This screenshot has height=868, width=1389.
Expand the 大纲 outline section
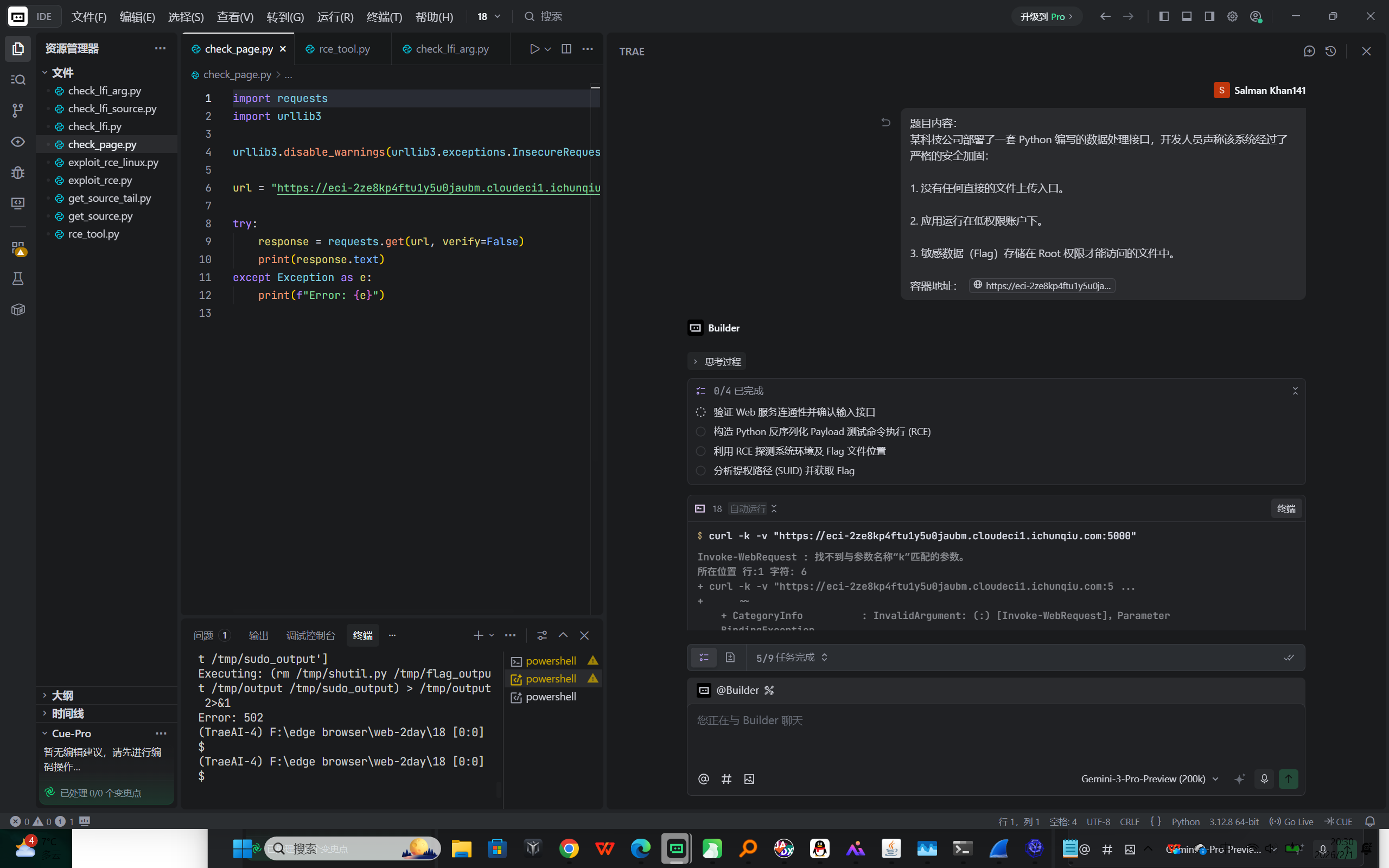(62, 695)
